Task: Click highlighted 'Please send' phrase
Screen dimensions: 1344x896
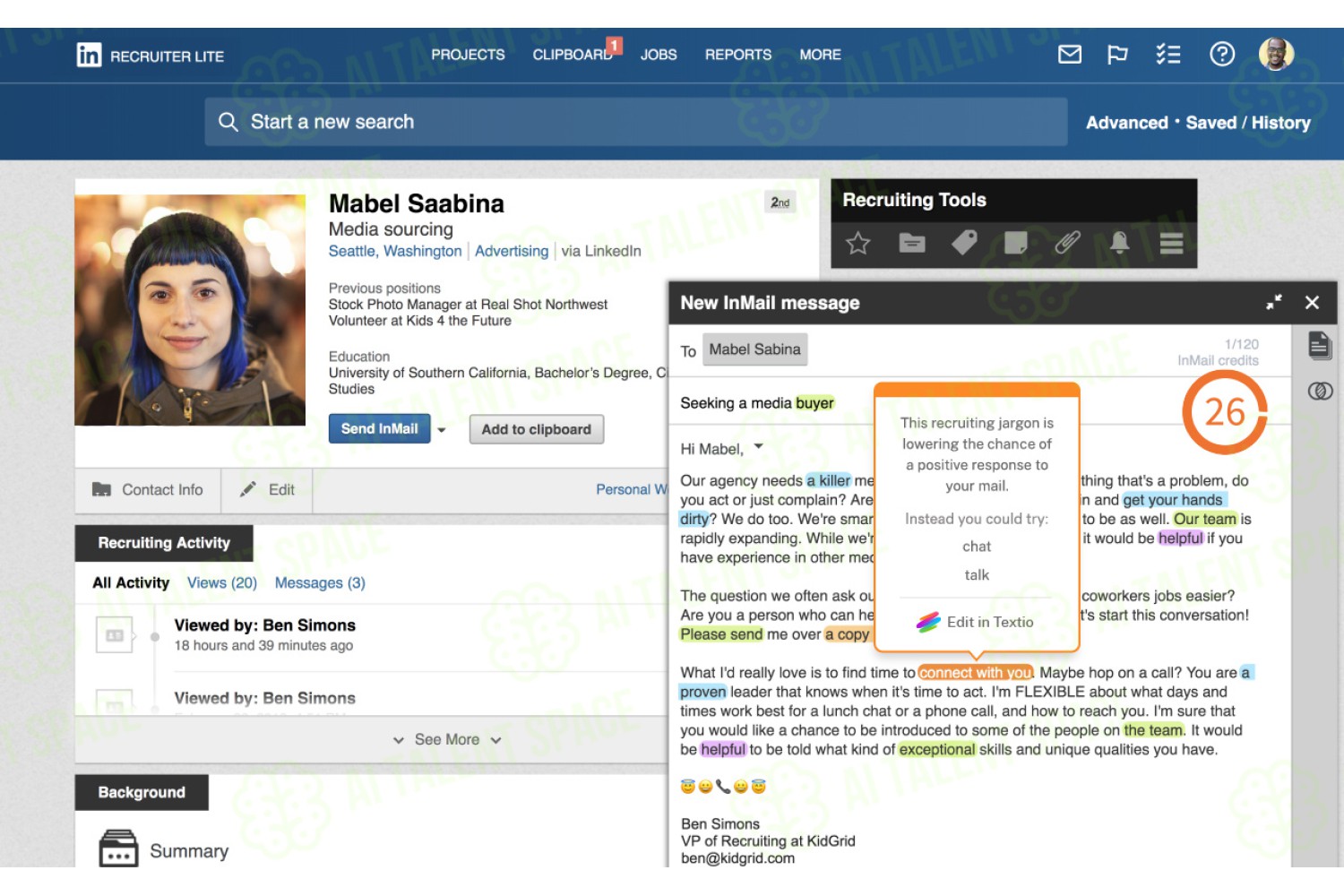Action: (x=721, y=634)
